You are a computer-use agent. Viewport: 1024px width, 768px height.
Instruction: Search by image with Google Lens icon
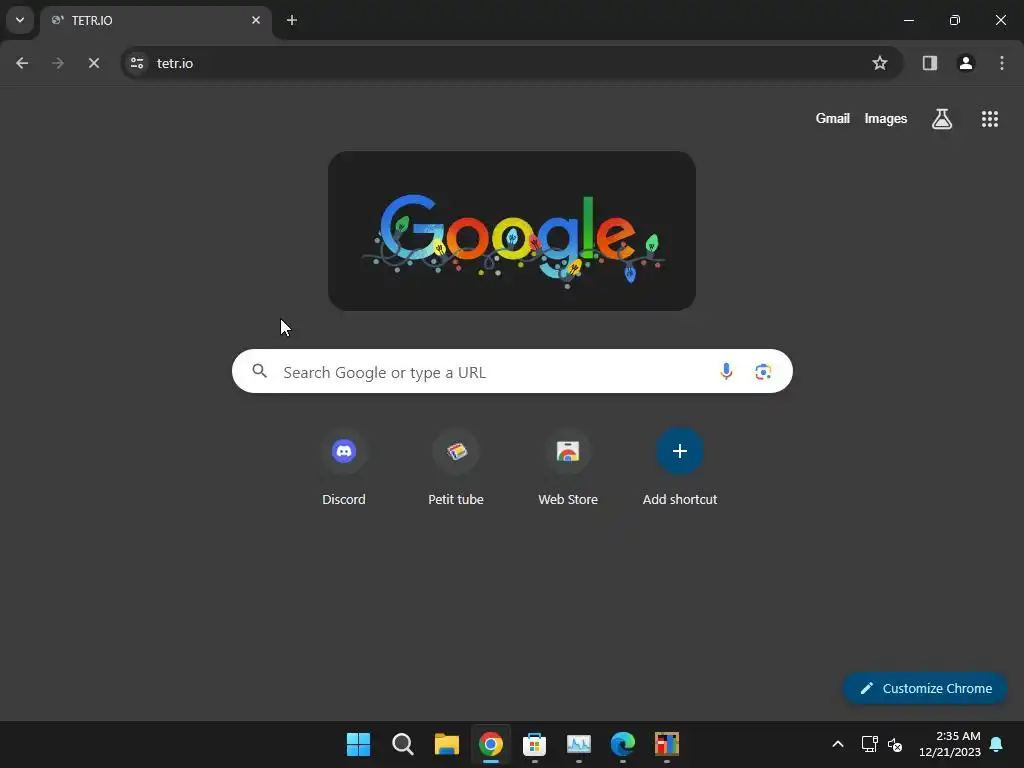tap(763, 372)
